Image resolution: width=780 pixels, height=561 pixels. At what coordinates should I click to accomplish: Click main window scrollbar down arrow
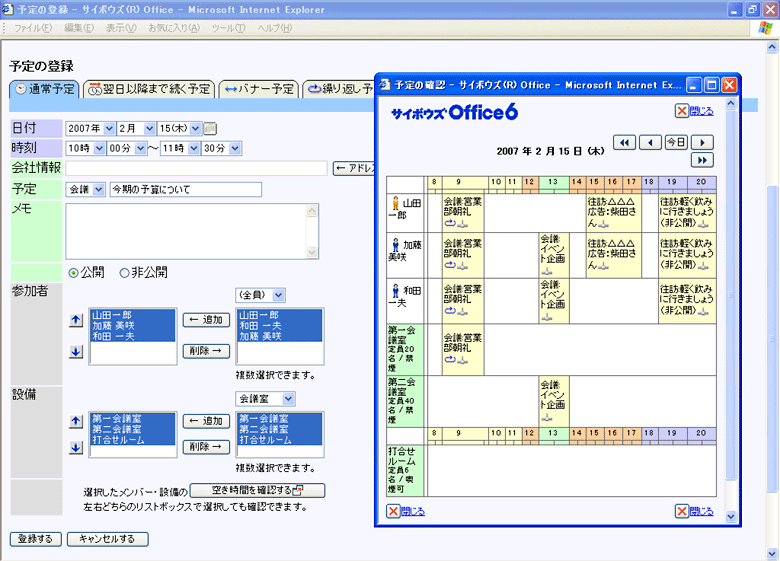coord(772,553)
